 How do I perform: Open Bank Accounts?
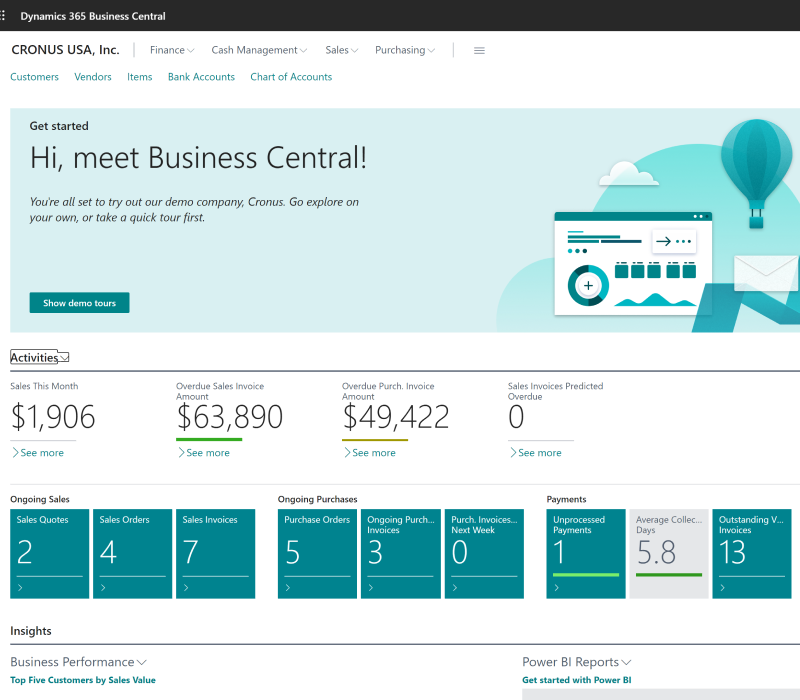point(201,77)
